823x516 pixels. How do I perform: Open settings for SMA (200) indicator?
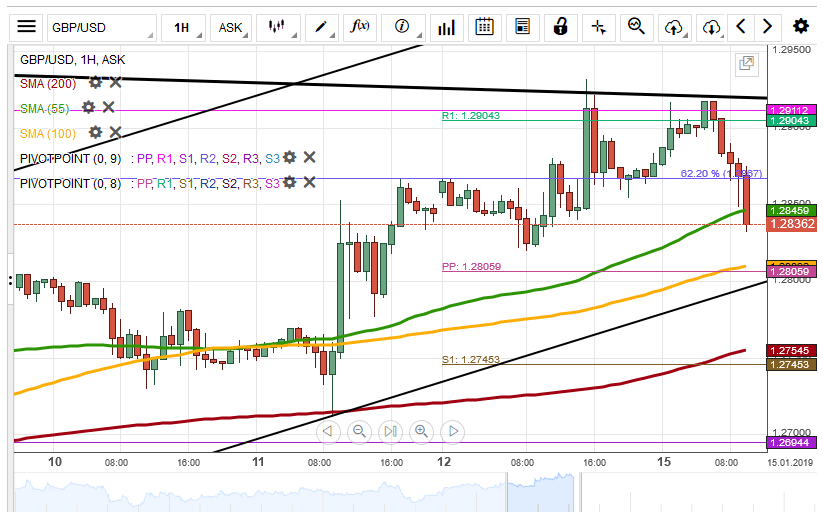coord(96,83)
